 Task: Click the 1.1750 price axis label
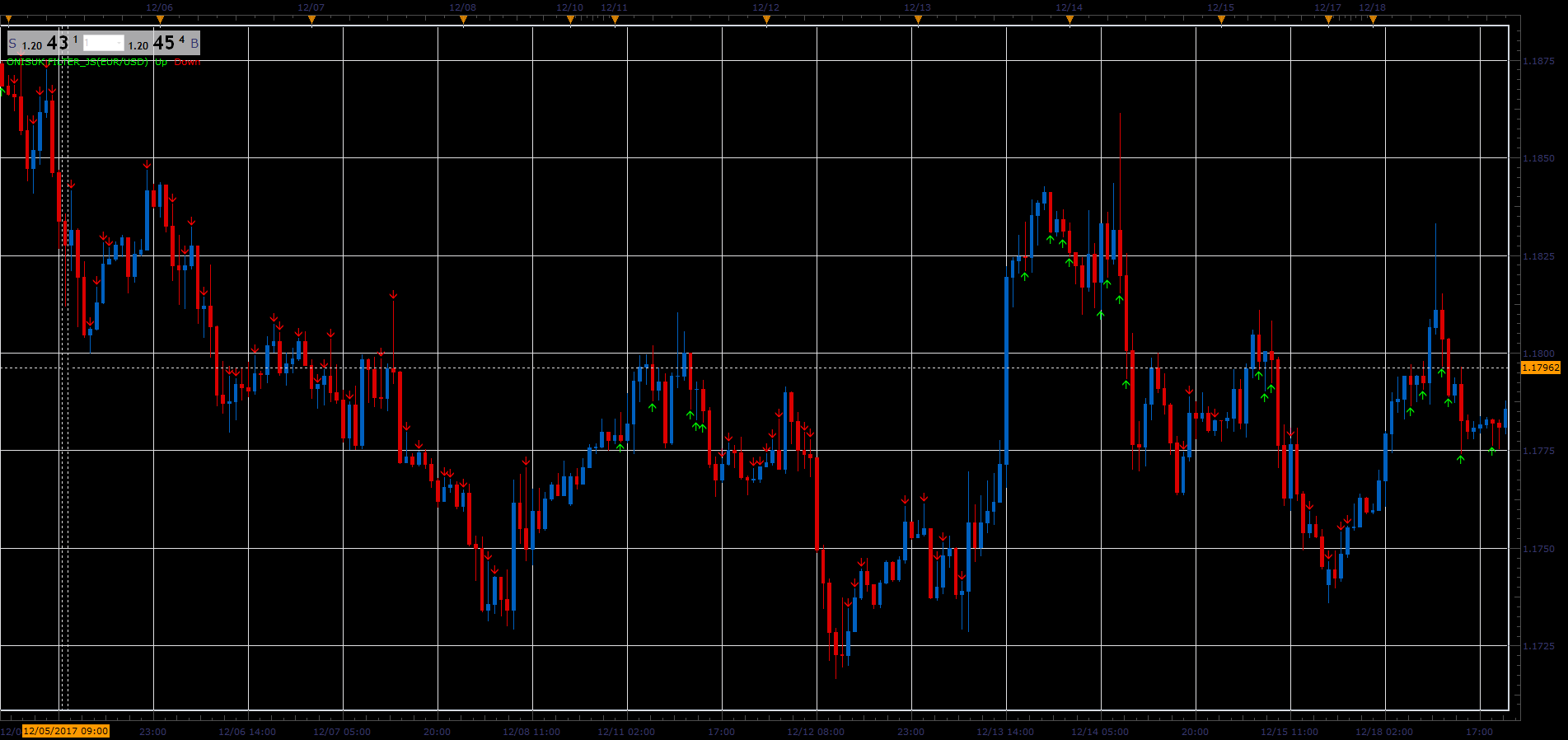(x=1538, y=549)
